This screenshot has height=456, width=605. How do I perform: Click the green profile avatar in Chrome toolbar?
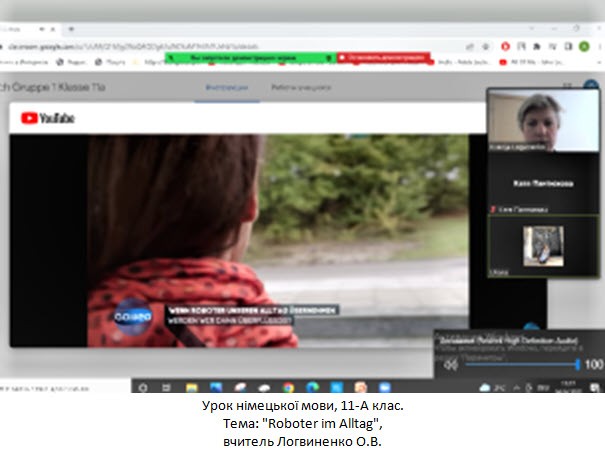click(583, 46)
